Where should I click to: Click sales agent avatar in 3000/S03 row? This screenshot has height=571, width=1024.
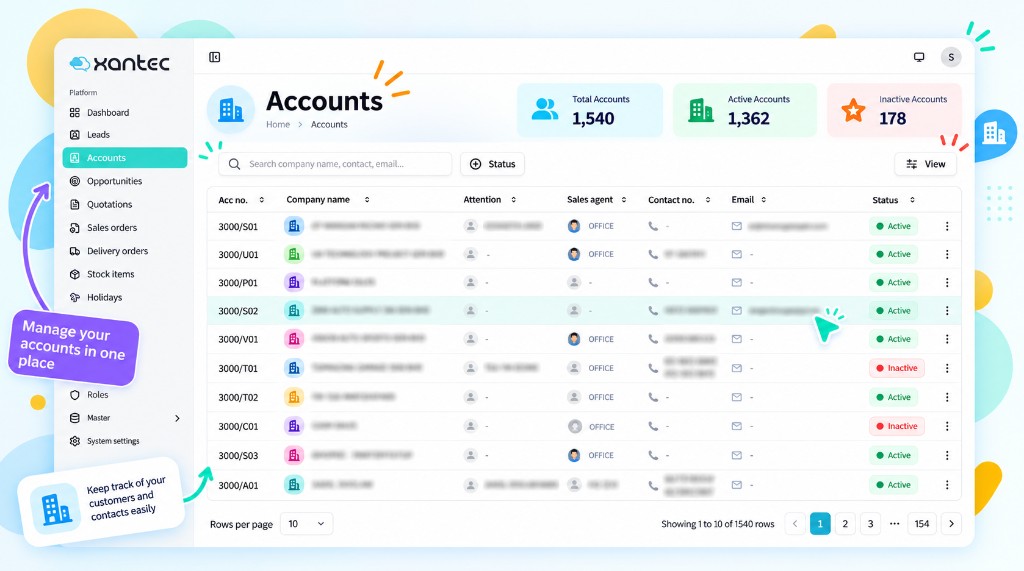574,455
